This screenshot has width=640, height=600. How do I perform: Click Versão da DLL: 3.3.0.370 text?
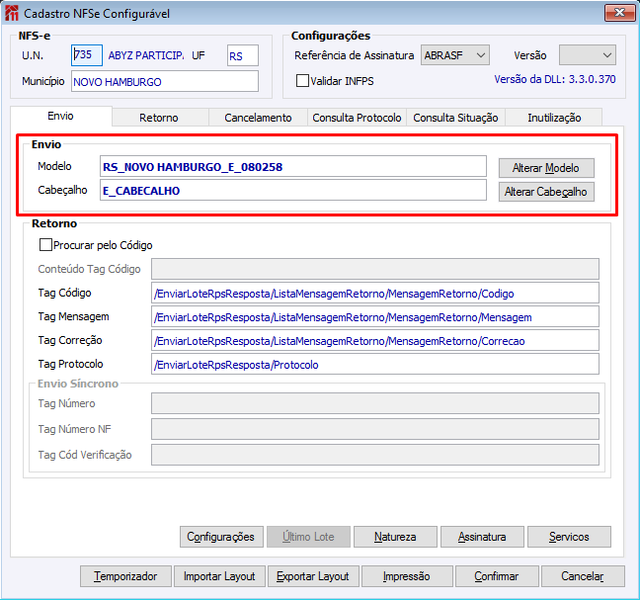555,79
